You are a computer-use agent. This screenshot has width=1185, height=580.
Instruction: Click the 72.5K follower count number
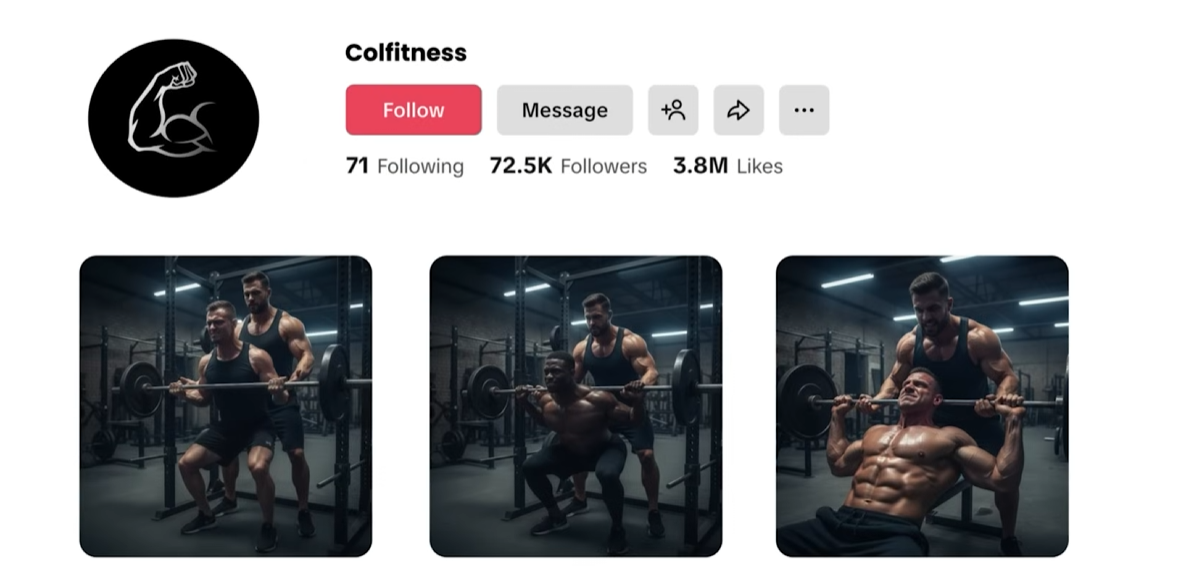click(520, 166)
